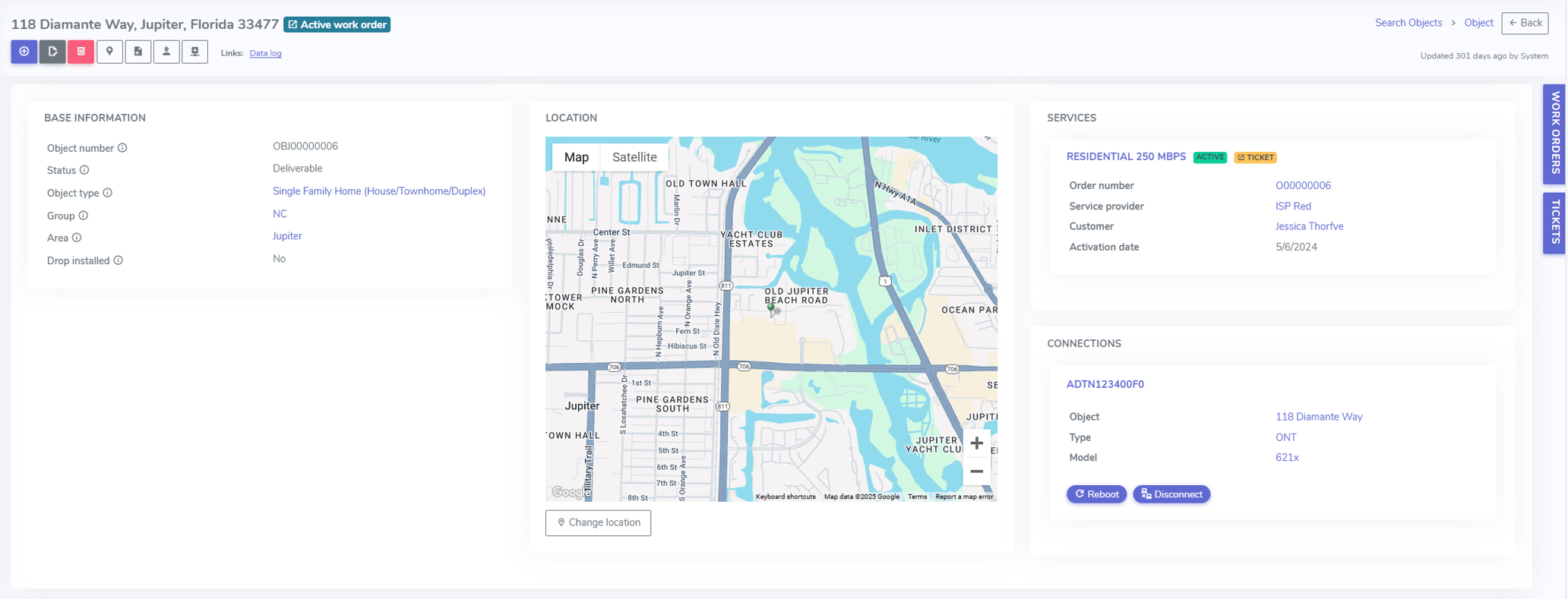This screenshot has width=1568, height=599.
Task: Click the Deliverable status value
Action: pyautogui.click(x=298, y=169)
